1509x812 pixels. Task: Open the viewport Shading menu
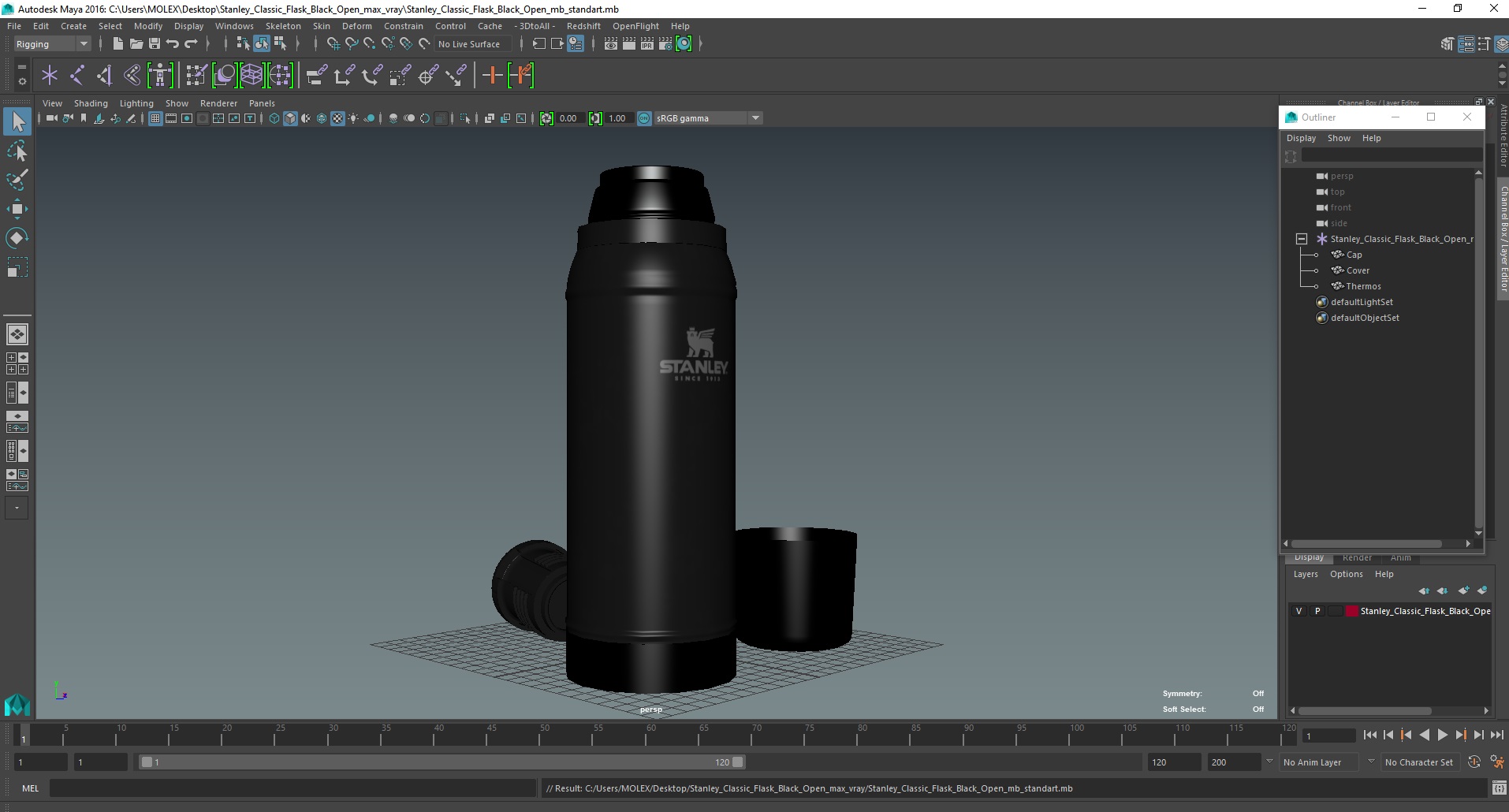point(91,103)
